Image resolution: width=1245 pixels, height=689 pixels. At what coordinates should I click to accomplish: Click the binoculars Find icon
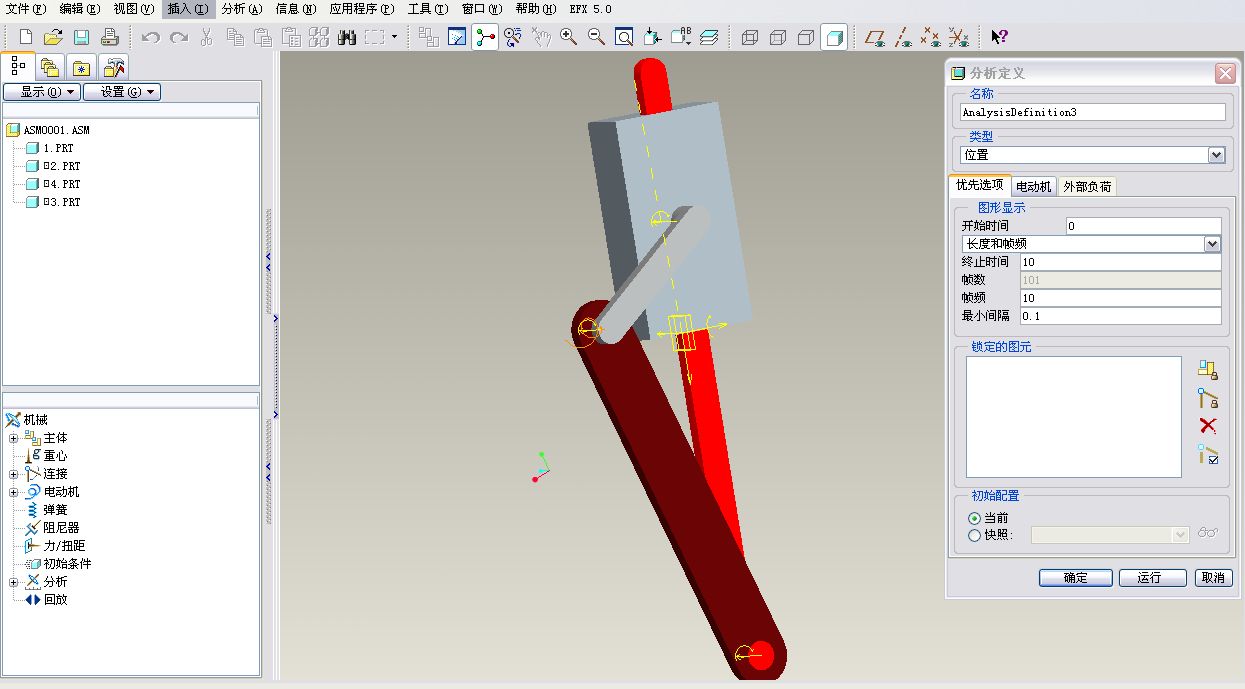coord(347,38)
